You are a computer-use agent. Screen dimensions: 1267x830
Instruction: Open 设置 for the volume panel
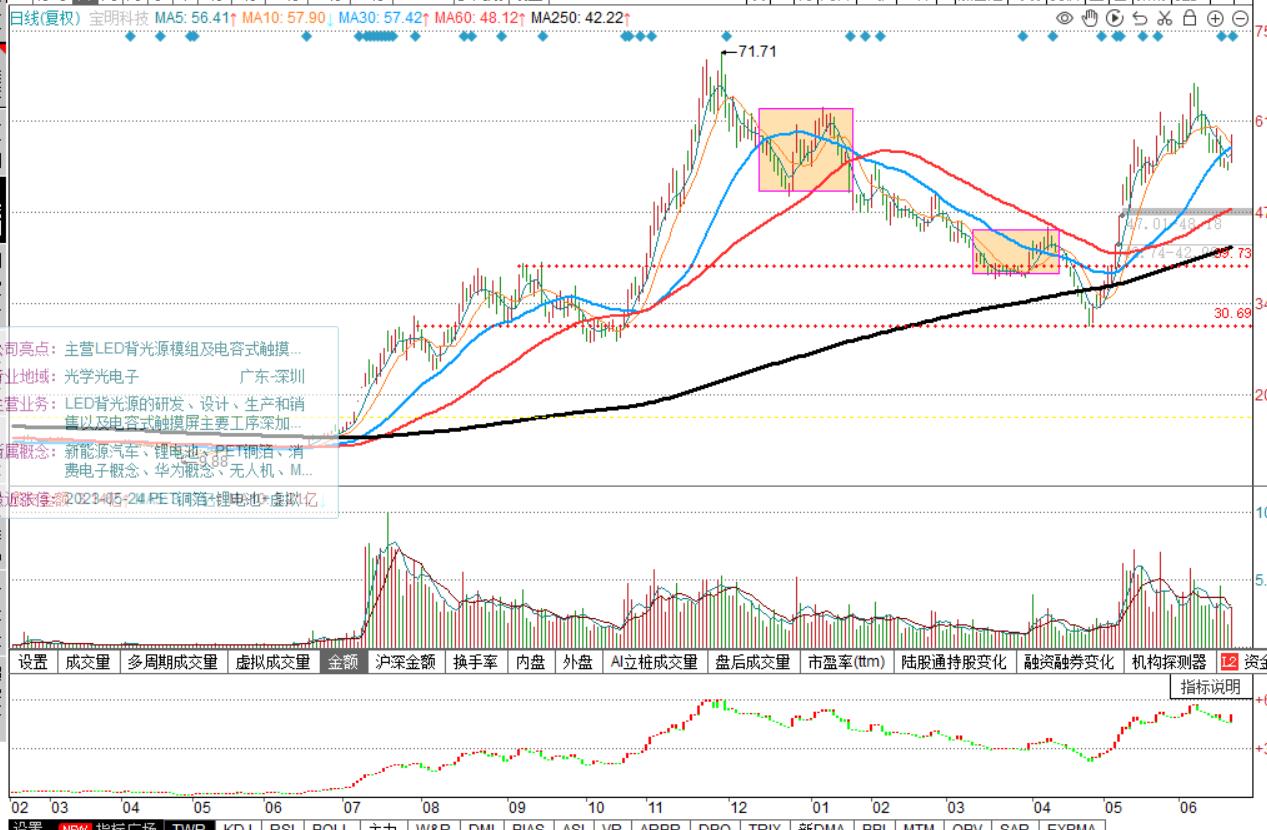[32, 662]
